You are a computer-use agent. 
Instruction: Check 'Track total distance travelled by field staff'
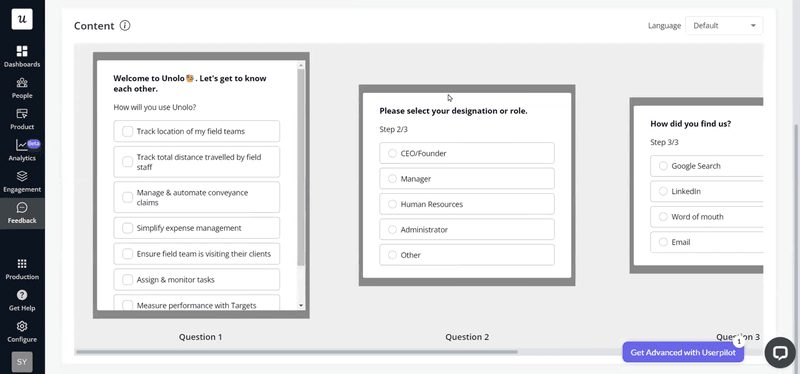tap(128, 162)
